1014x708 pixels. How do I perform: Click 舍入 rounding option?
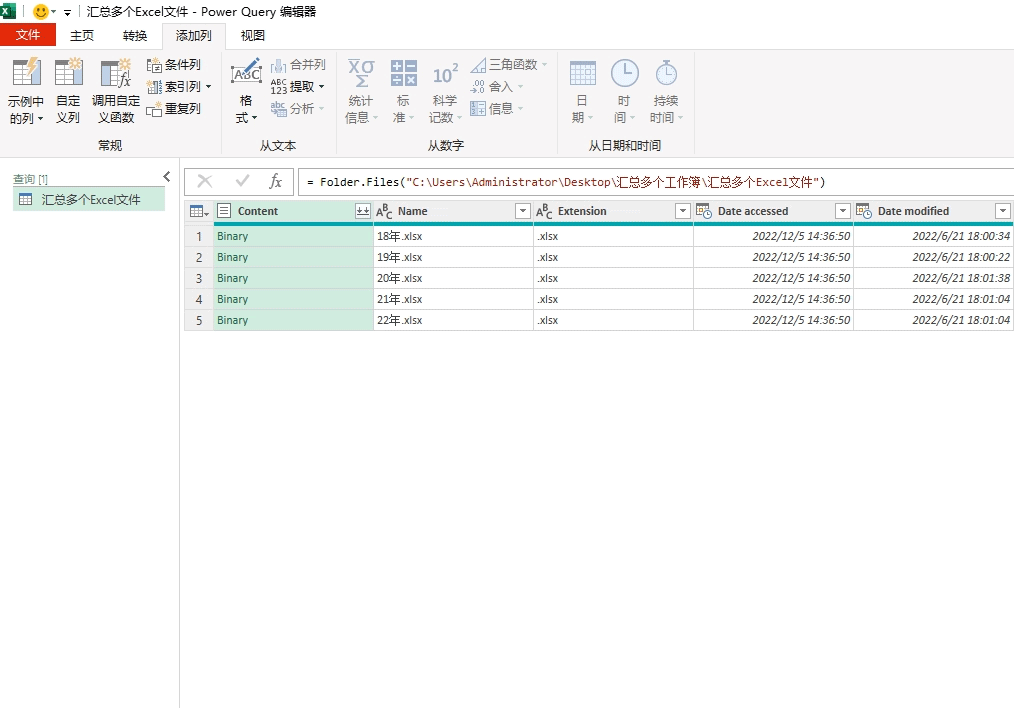[497, 87]
